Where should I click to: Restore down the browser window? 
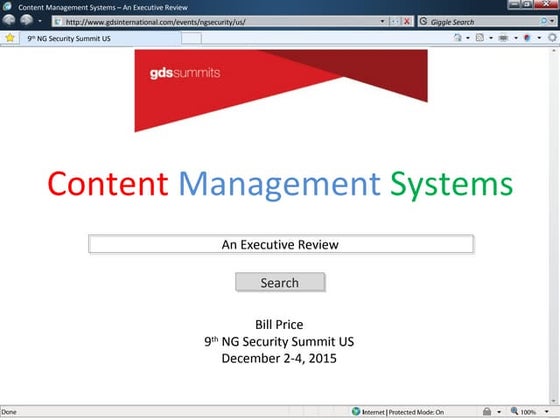[527, 4]
